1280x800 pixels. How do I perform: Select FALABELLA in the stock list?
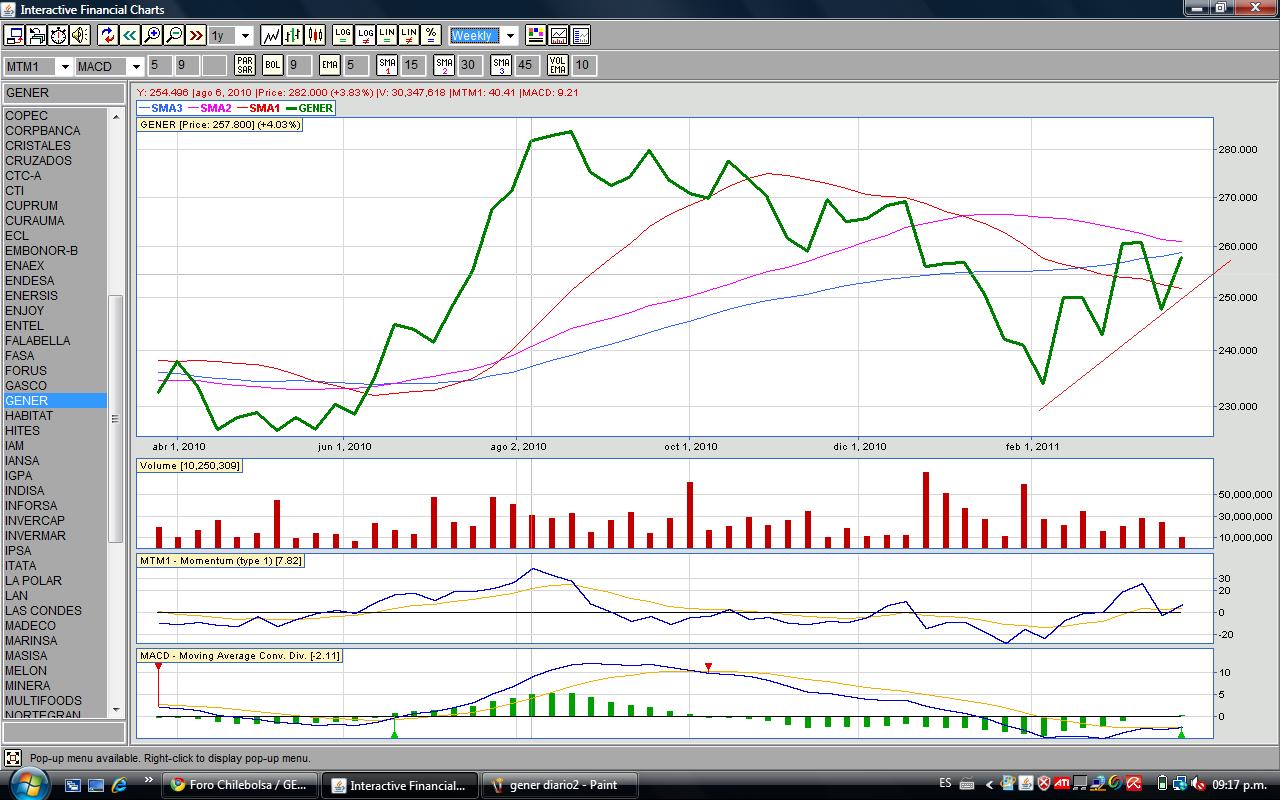[38, 340]
